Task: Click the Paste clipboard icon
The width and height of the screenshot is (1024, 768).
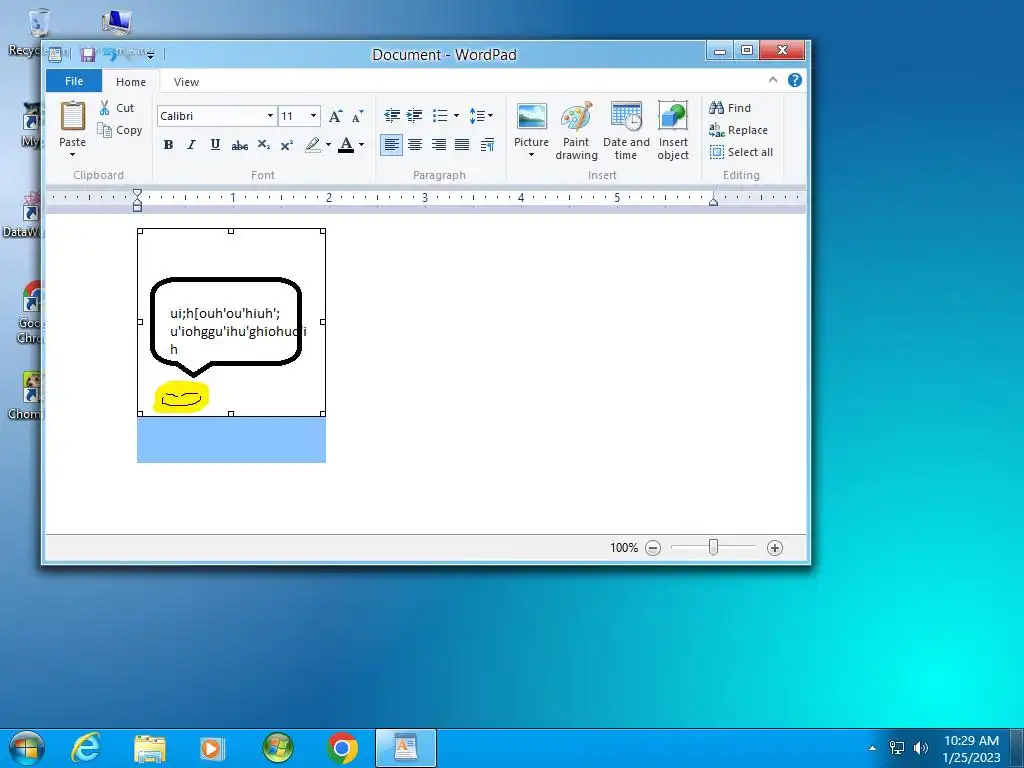Action: click(72, 116)
